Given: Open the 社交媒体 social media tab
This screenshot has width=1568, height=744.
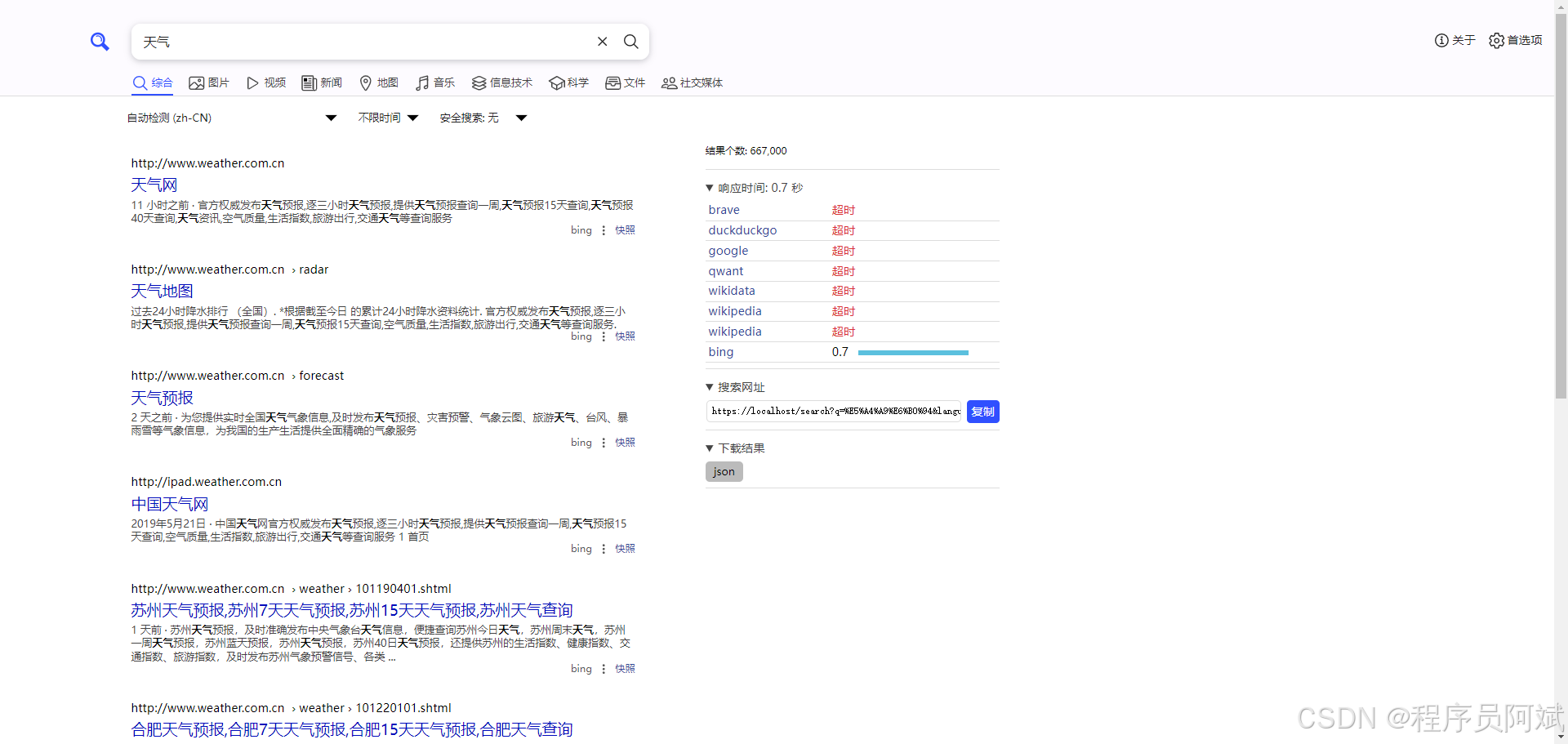Looking at the screenshot, I should (693, 82).
